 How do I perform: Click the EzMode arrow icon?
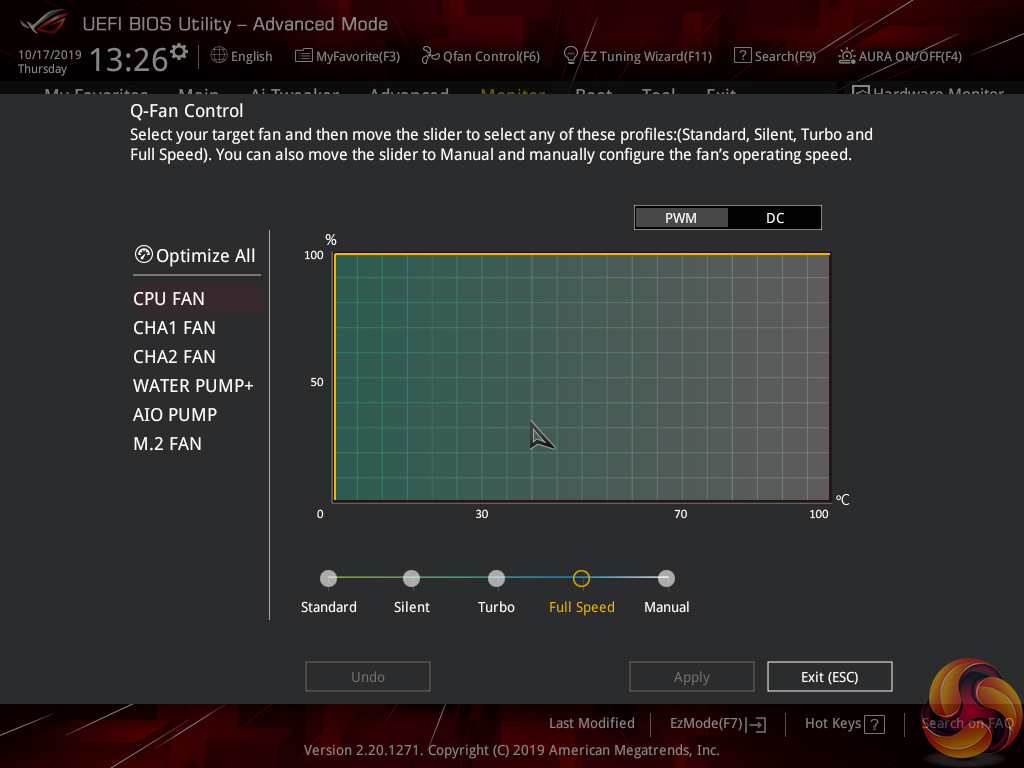coord(758,724)
